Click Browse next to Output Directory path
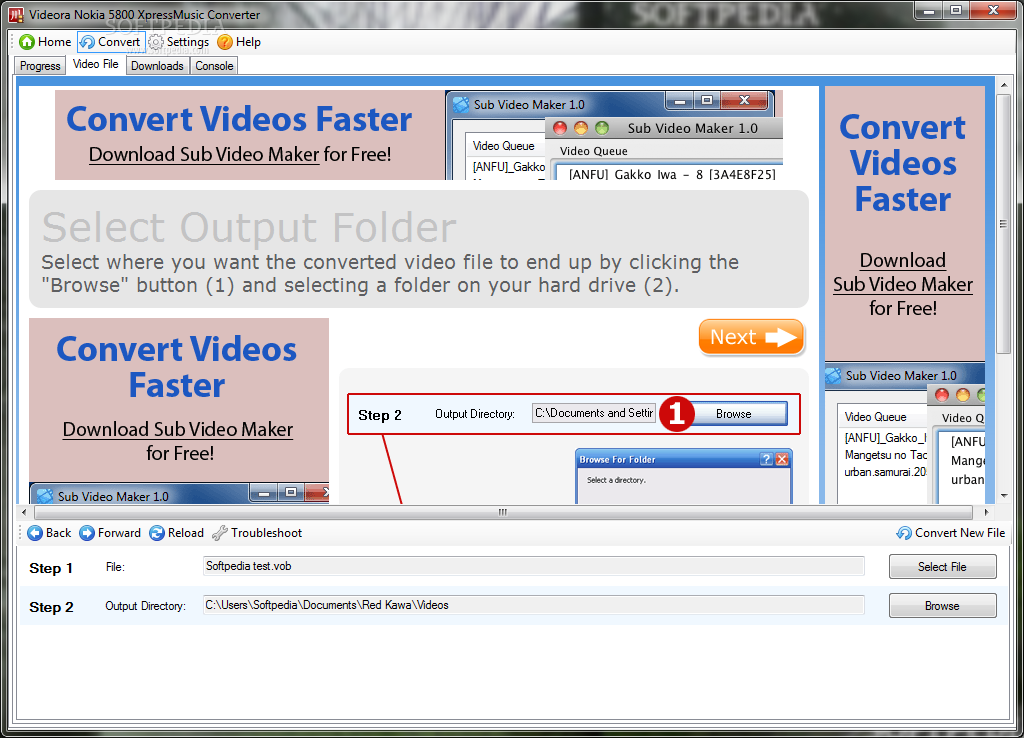The width and height of the screenshot is (1024, 738). coord(942,605)
